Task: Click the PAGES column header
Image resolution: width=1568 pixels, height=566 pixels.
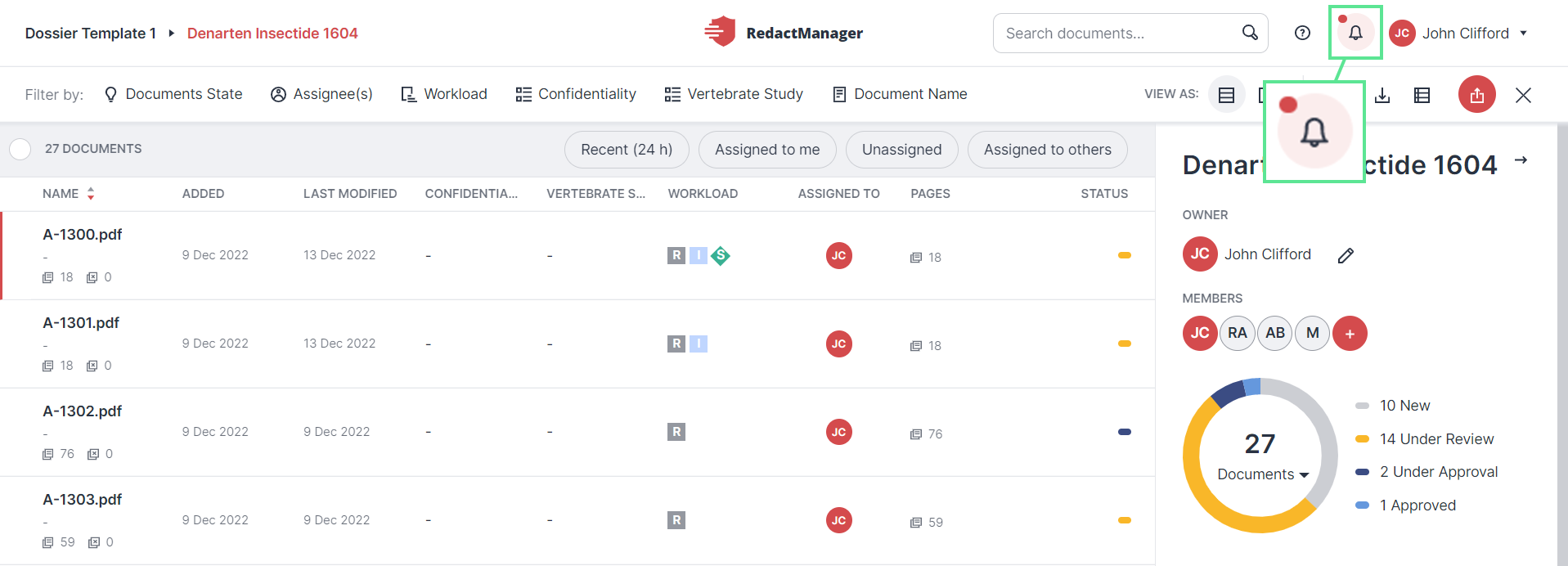Action: pyautogui.click(x=930, y=194)
